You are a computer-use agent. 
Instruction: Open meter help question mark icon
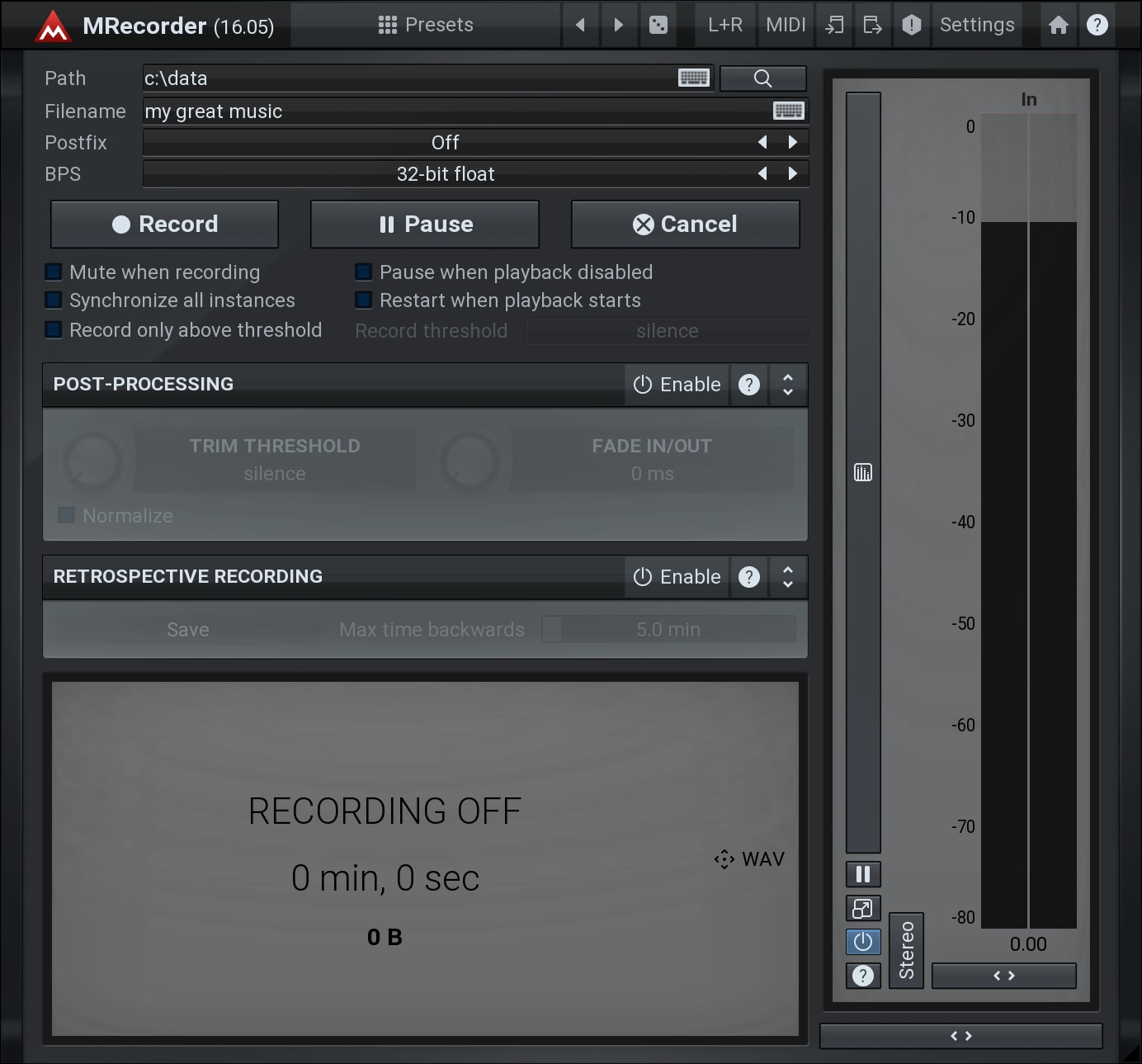(863, 976)
